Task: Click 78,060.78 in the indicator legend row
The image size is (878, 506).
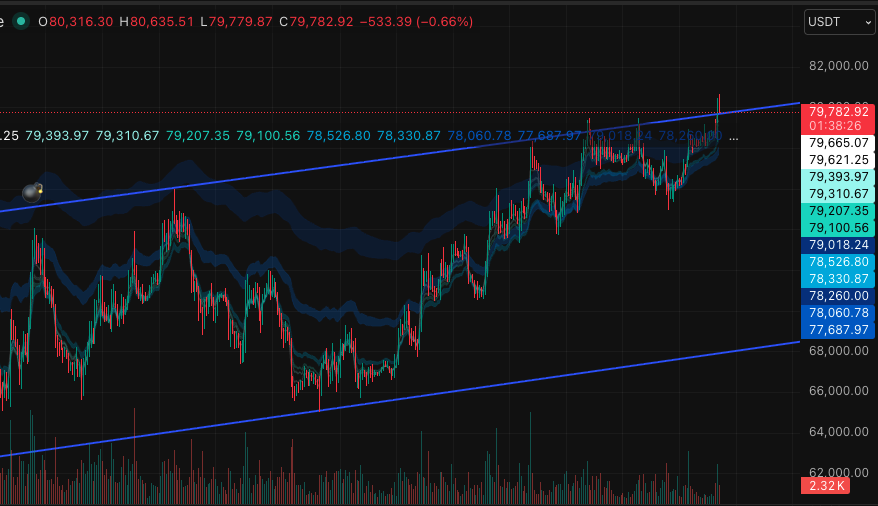Action: (479, 136)
